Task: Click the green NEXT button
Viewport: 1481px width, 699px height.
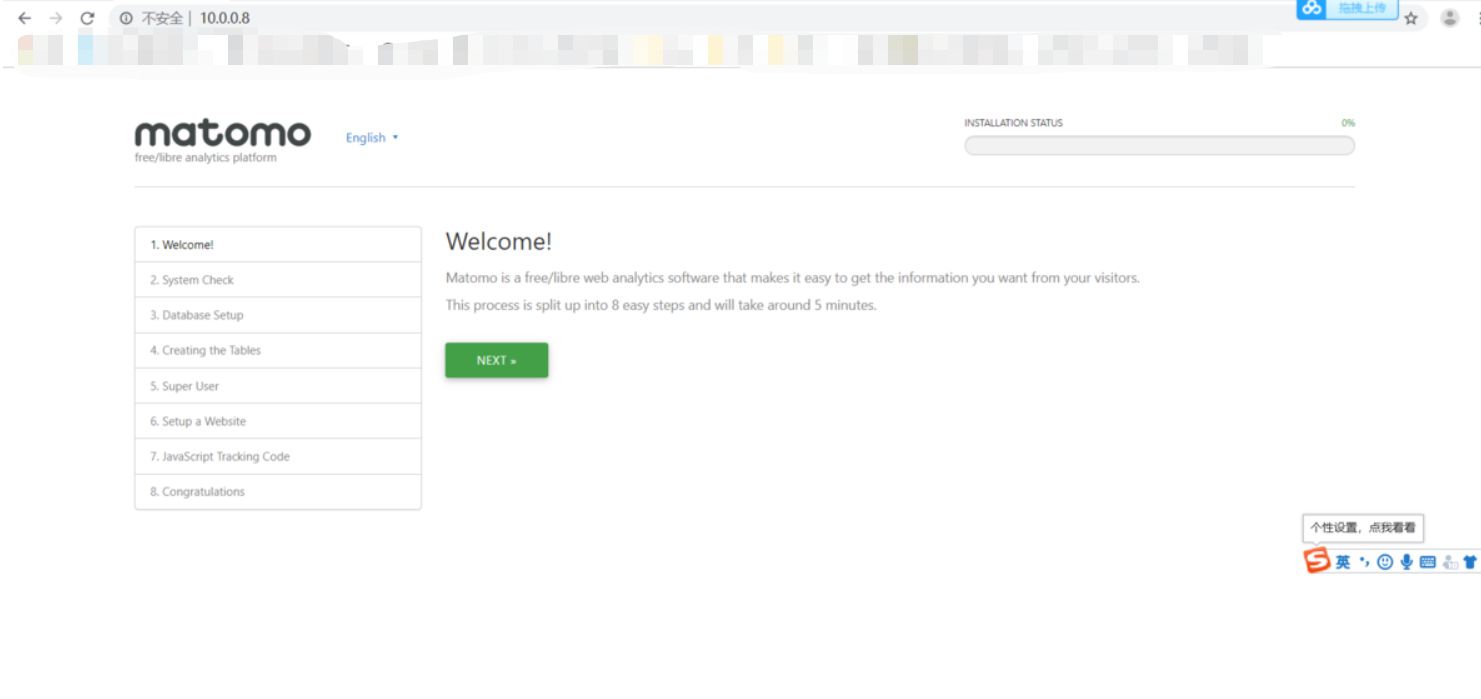Action: point(496,360)
